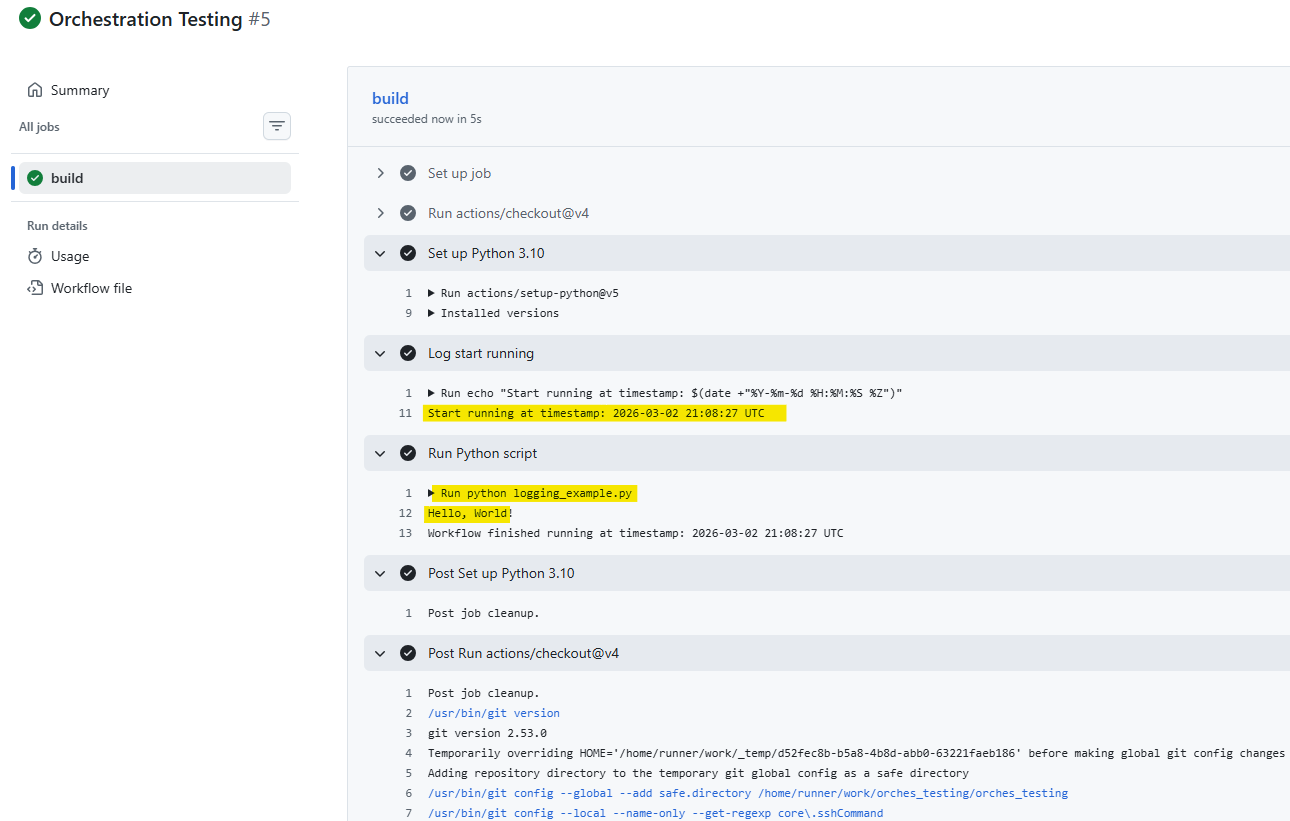This screenshot has height=821, width=1290.
Task: Open the Summary sidebar item
Action: [x=80, y=90]
